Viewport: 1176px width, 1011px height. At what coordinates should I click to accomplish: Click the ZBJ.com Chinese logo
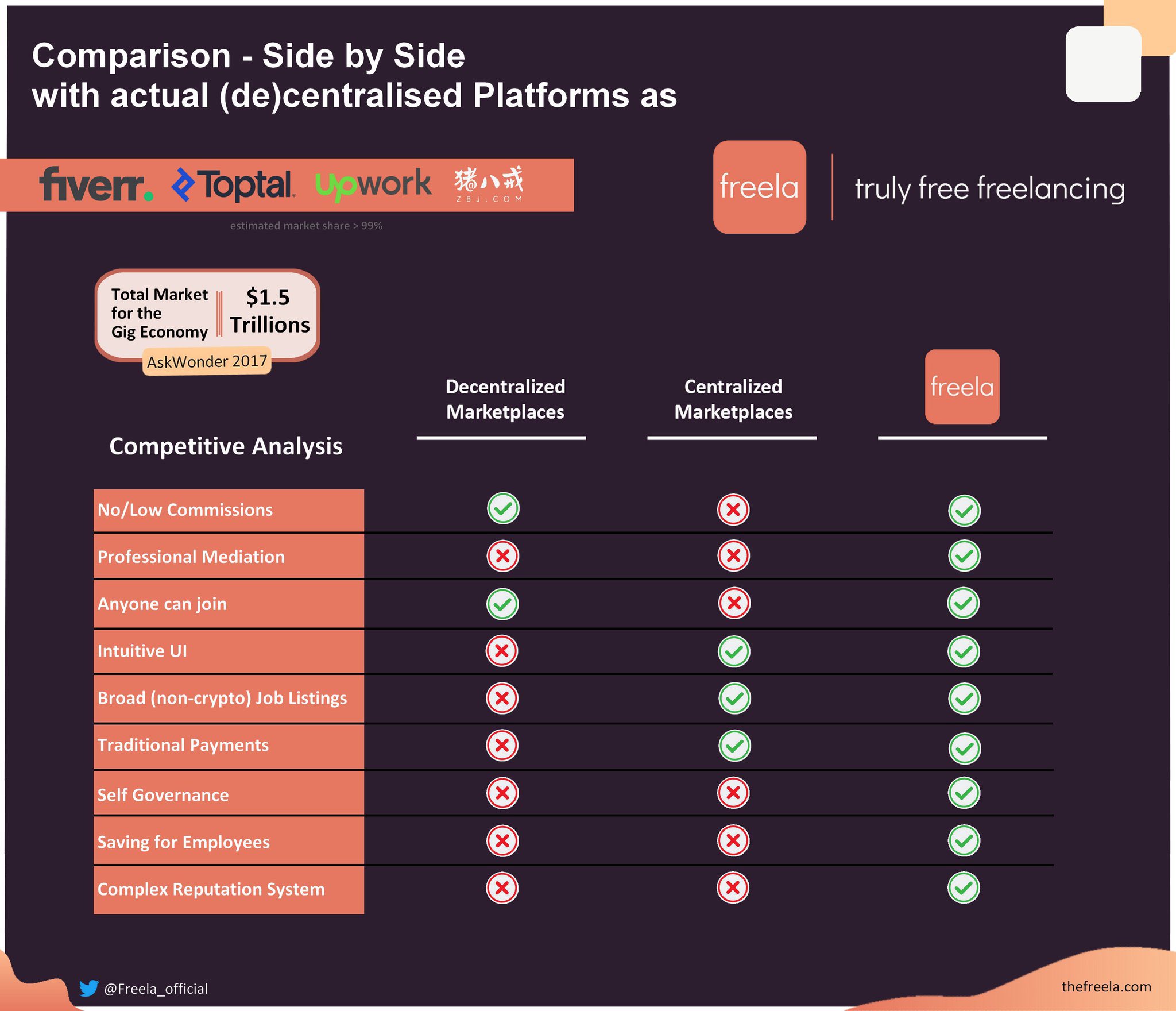tap(489, 184)
